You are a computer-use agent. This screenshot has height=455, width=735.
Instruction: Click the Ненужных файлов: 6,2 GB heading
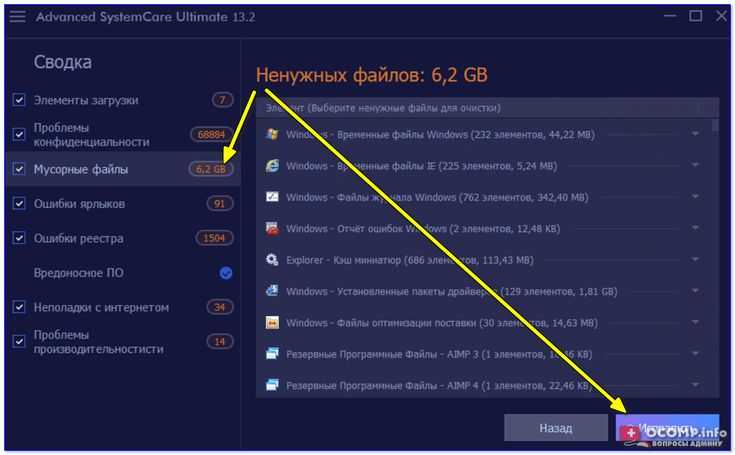point(372,75)
